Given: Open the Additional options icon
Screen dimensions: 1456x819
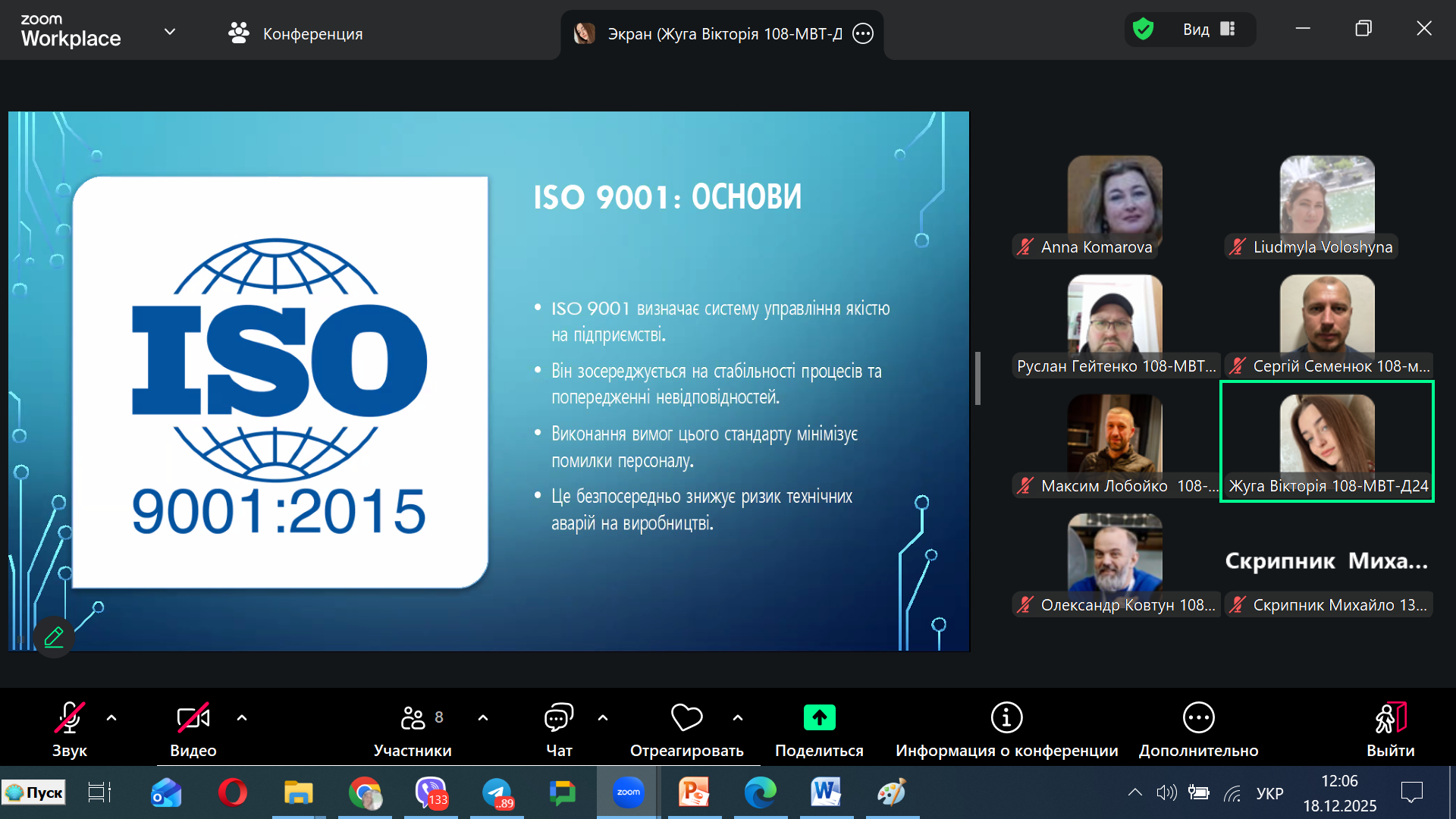Looking at the screenshot, I should (x=1198, y=717).
